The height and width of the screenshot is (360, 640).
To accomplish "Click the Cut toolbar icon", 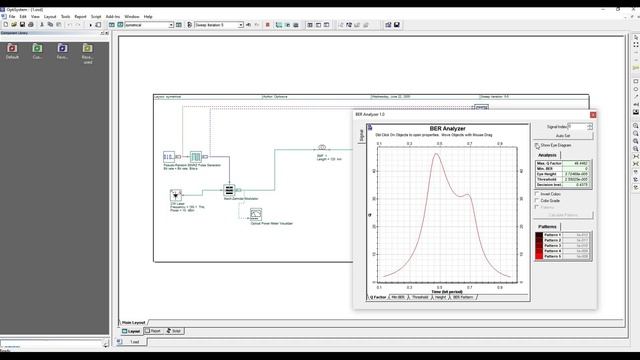I will [x=42, y=25].
